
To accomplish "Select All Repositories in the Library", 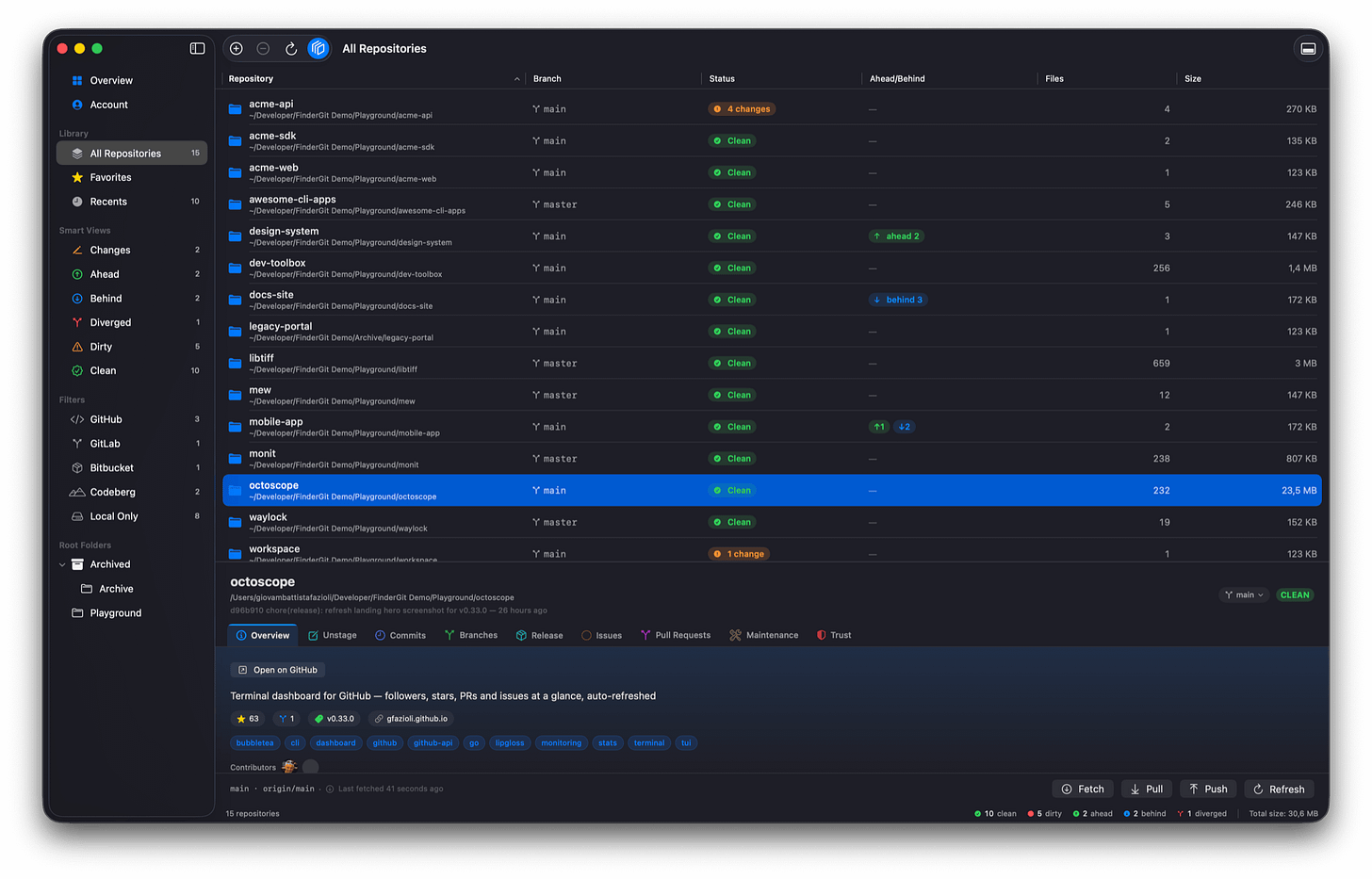I will pyautogui.click(x=131, y=154).
